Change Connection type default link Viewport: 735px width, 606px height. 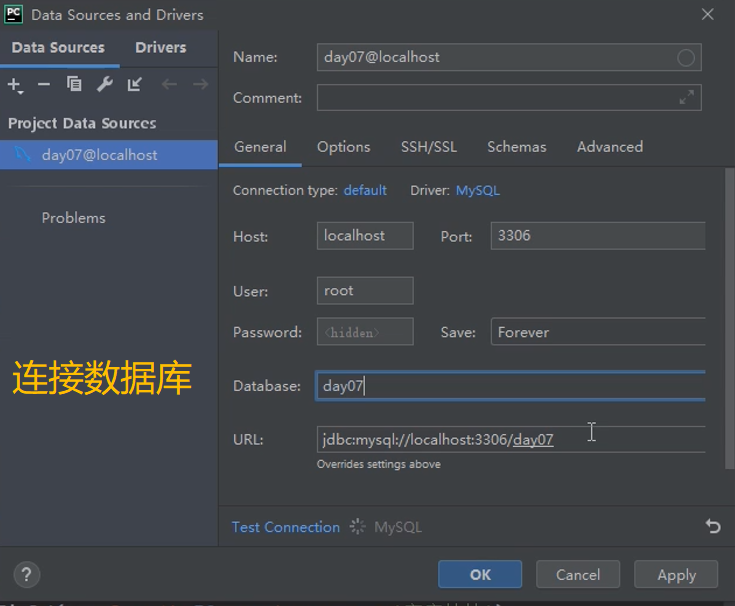(x=365, y=191)
